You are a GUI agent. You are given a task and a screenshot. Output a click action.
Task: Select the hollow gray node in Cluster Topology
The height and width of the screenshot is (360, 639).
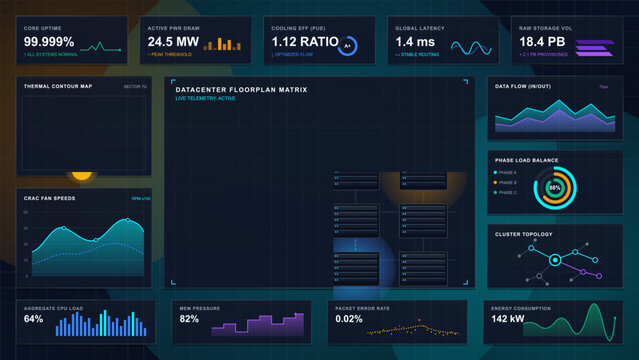pos(539,276)
